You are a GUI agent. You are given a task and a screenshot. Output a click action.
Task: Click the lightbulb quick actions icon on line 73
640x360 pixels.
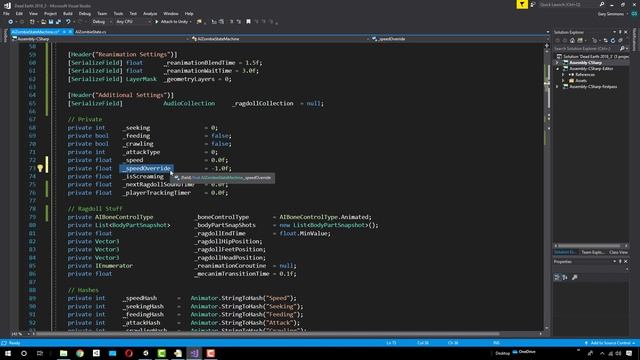tap(40, 168)
